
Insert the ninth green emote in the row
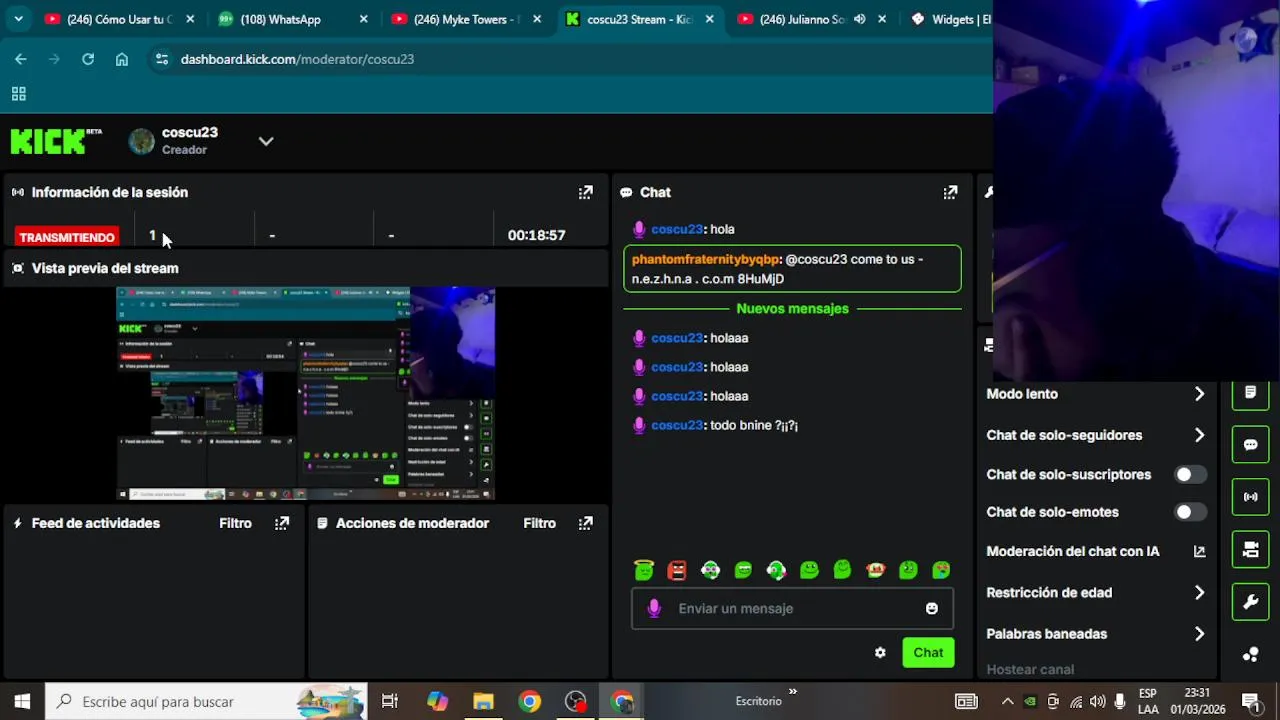(908, 570)
